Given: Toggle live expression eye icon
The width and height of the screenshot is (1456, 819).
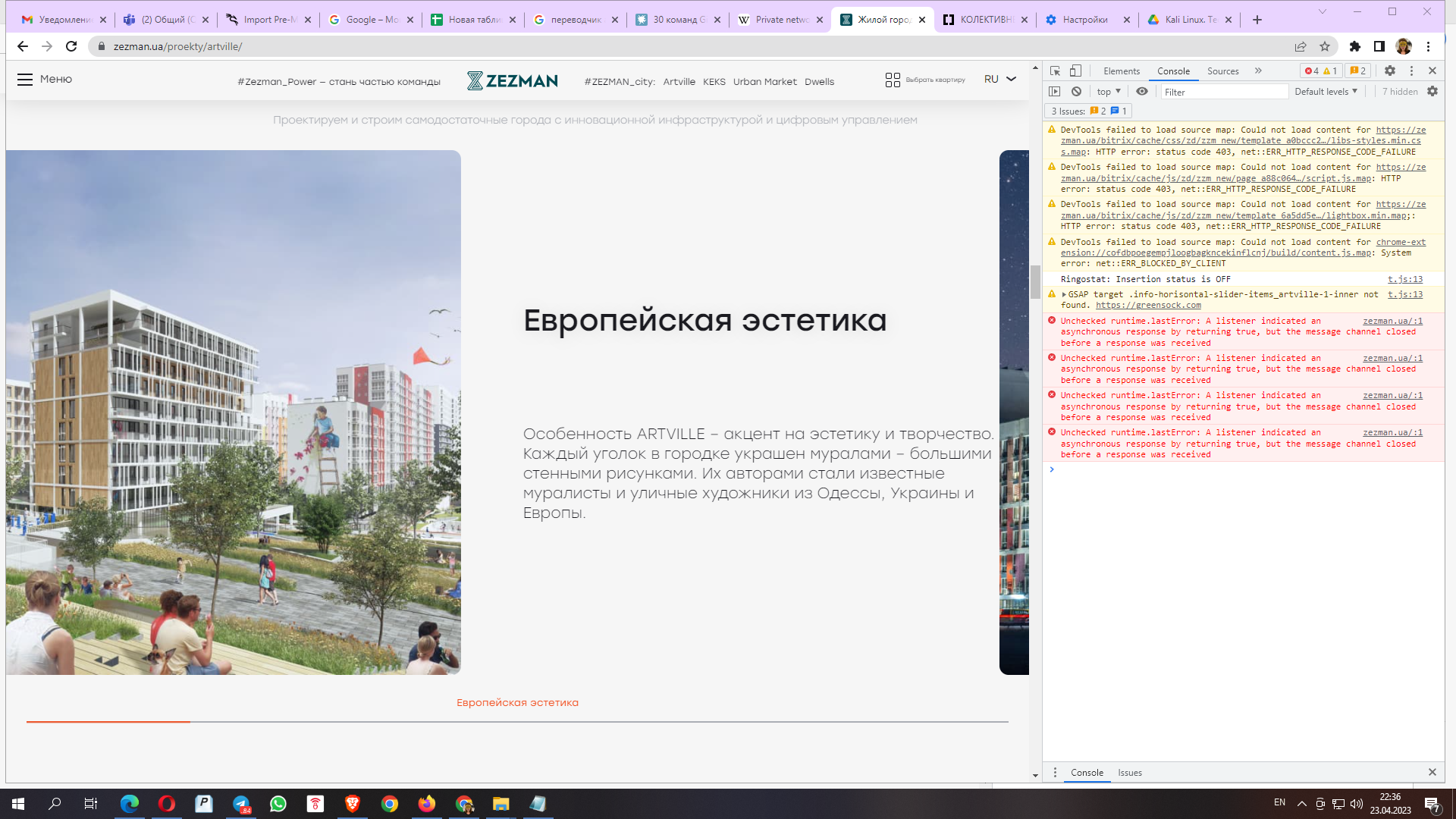Looking at the screenshot, I should 1142,91.
